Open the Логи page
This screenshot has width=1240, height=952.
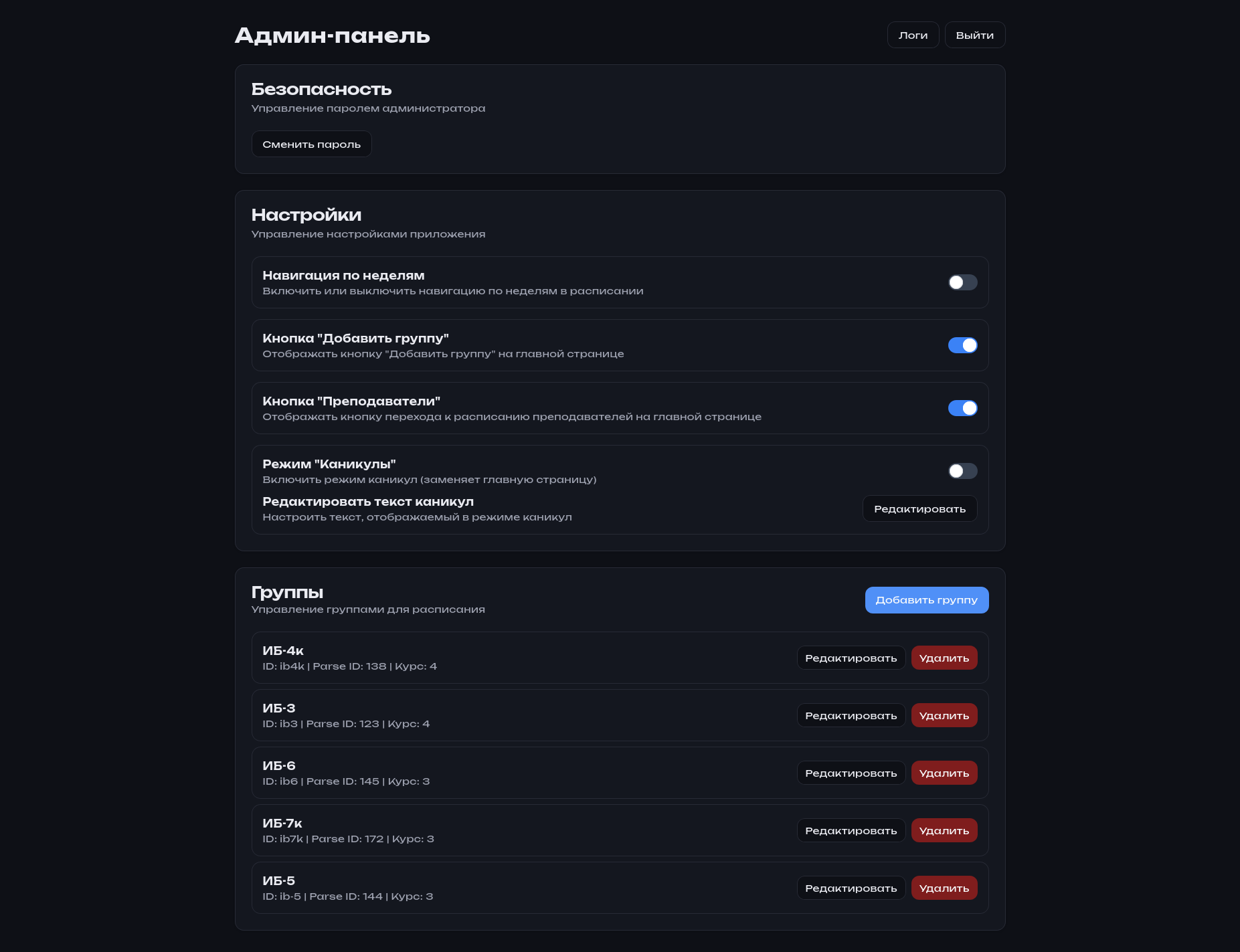pos(913,35)
